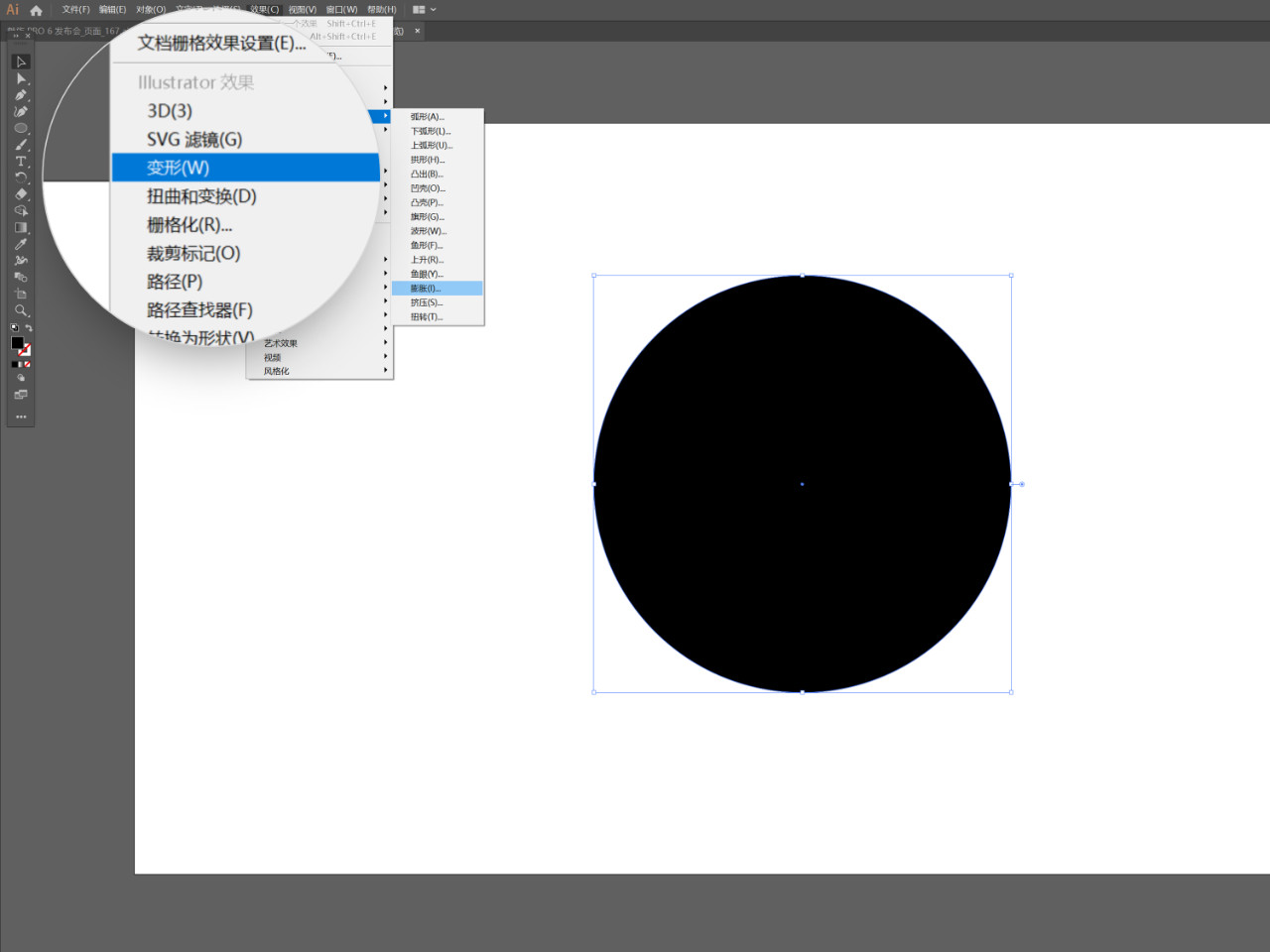The height and width of the screenshot is (952, 1270).
Task: Click the 效果(C) menu
Action: (x=265, y=10)
